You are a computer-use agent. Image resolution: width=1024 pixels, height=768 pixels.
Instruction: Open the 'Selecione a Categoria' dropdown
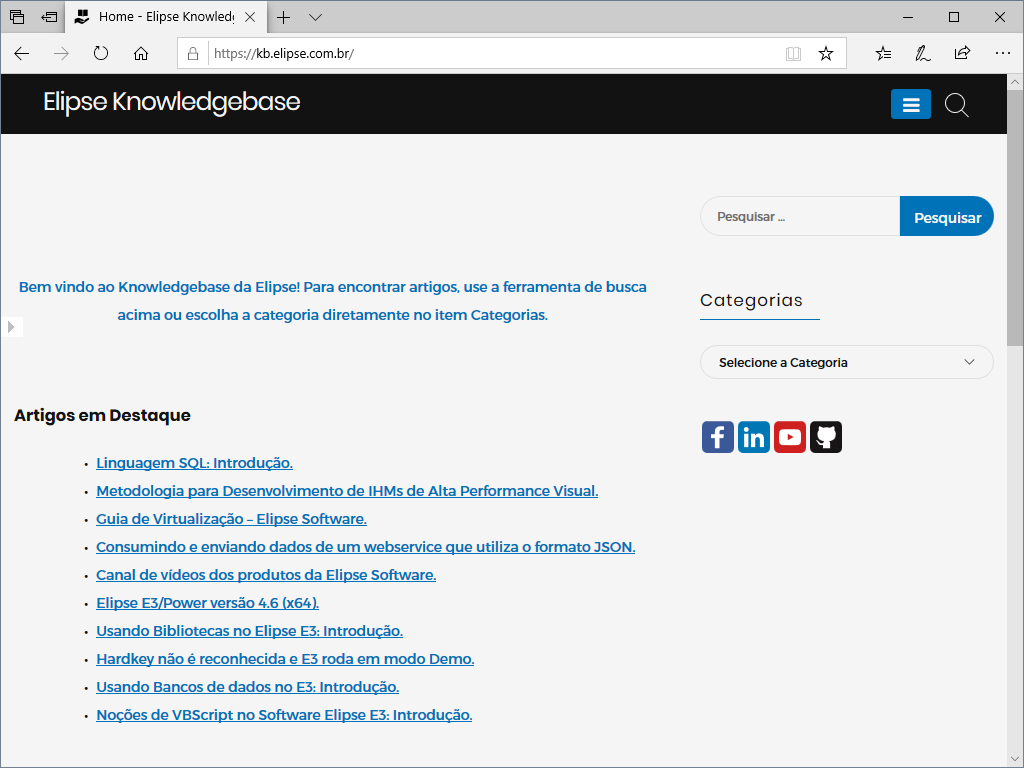846,362
